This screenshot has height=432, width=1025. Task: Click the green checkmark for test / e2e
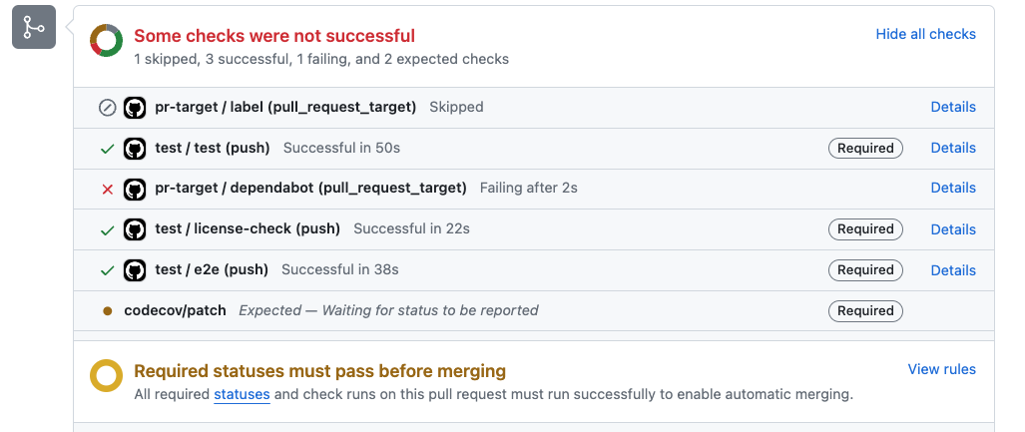pyautogui.click(x=107, y=271)
